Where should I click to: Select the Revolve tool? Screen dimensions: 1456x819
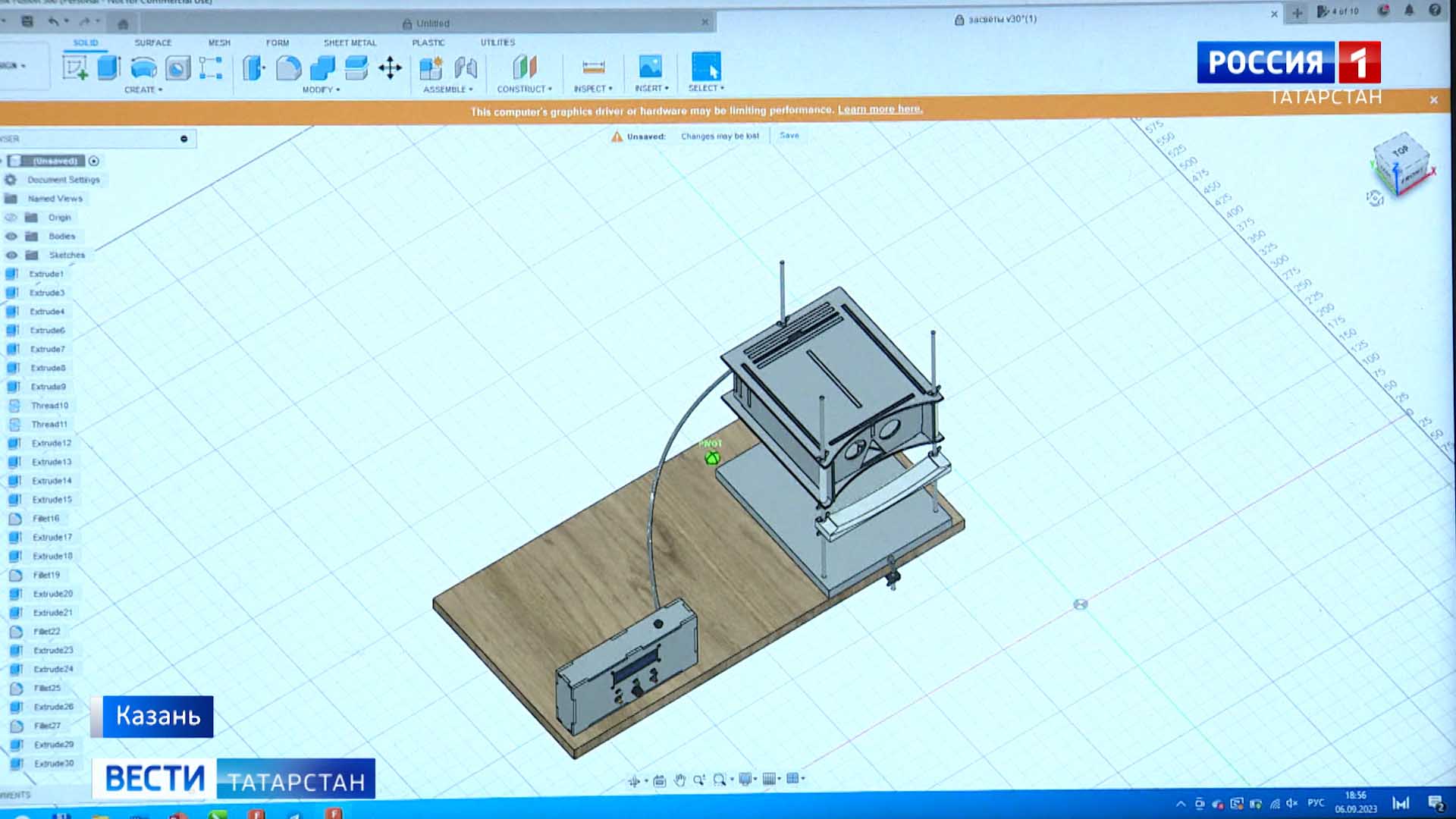pos(144,68)
